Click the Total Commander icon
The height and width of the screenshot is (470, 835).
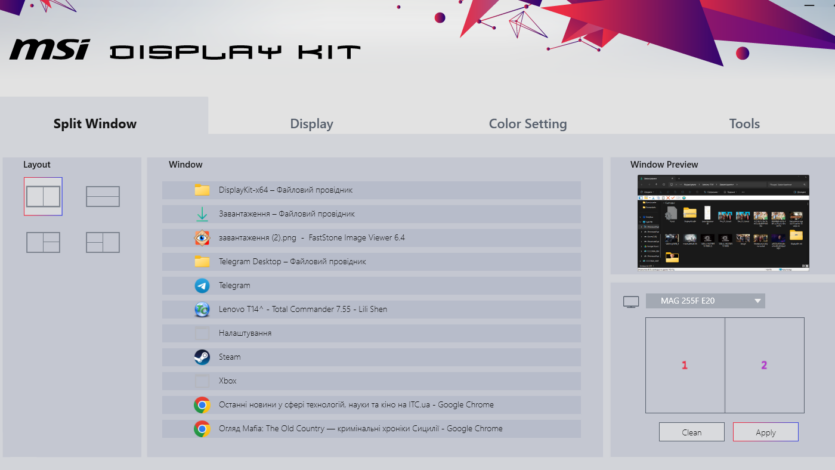(x=202, y=309)
